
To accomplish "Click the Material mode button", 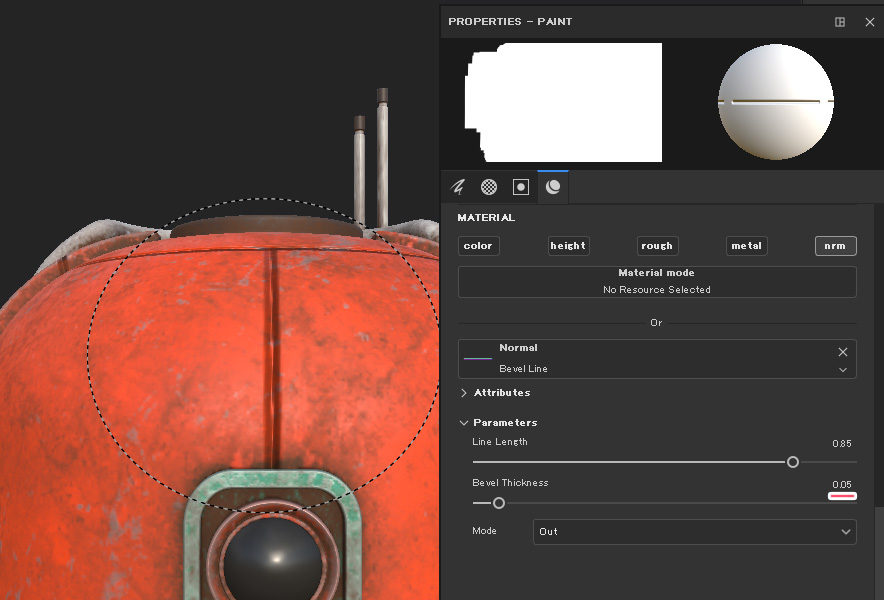I will pyautogui.click(x=657, y=281).
